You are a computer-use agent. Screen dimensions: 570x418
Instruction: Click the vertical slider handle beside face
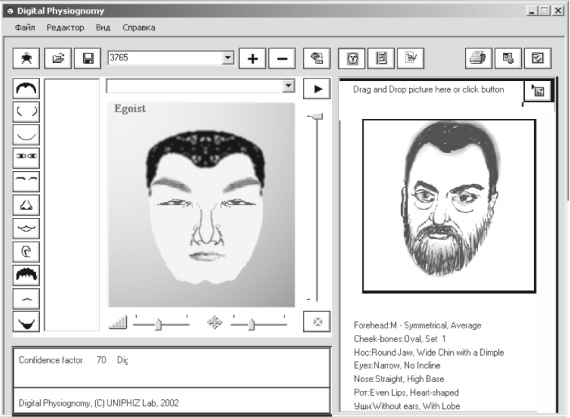[x=316, y=116]
